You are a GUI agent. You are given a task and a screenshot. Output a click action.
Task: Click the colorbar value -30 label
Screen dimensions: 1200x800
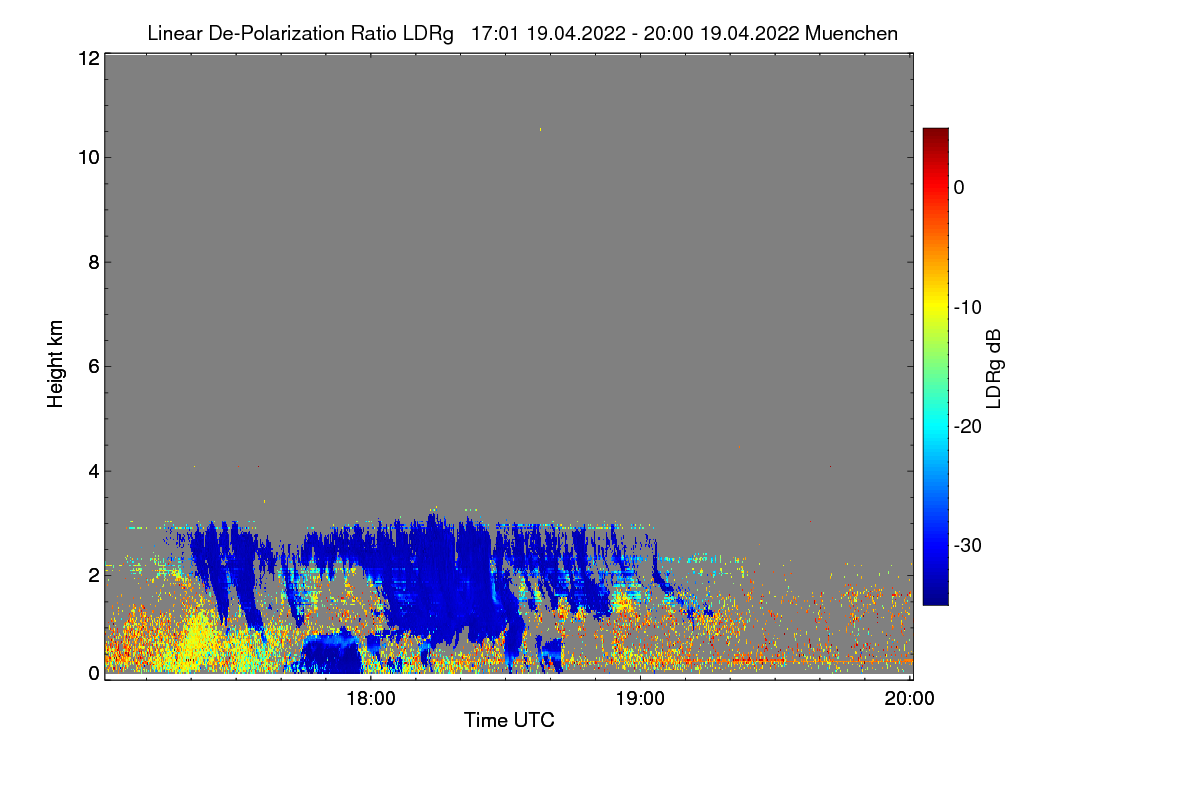(966, 546)
